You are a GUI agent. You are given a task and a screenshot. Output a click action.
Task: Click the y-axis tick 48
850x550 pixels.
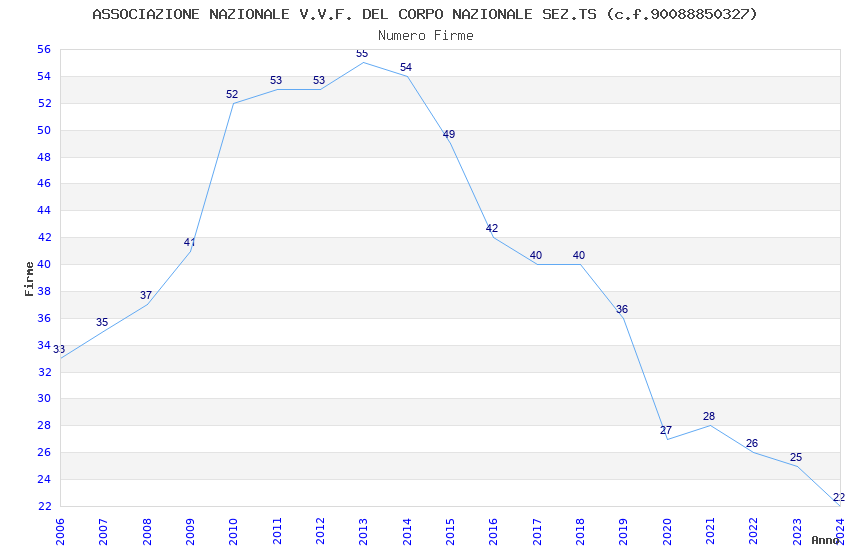pos(44,157)
